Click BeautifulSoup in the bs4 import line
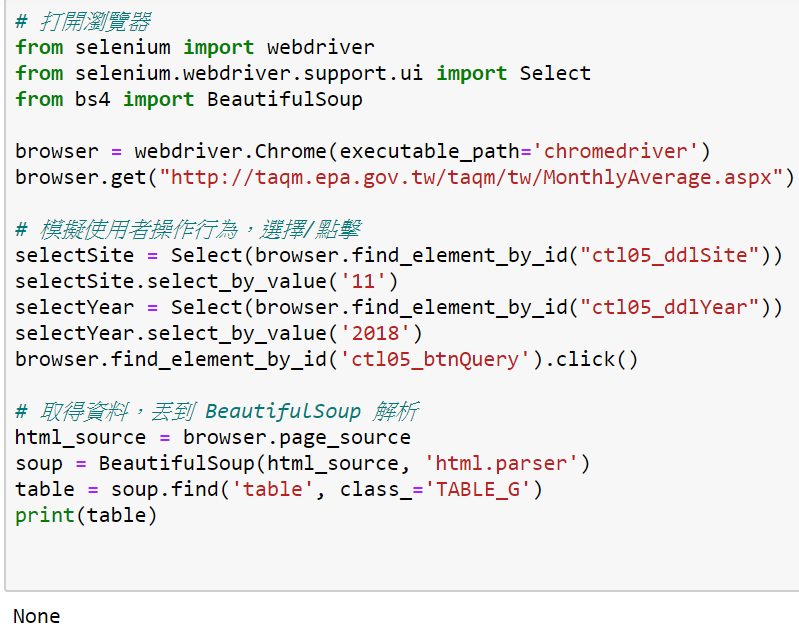The image size is (799, 633). pos(285,99)
